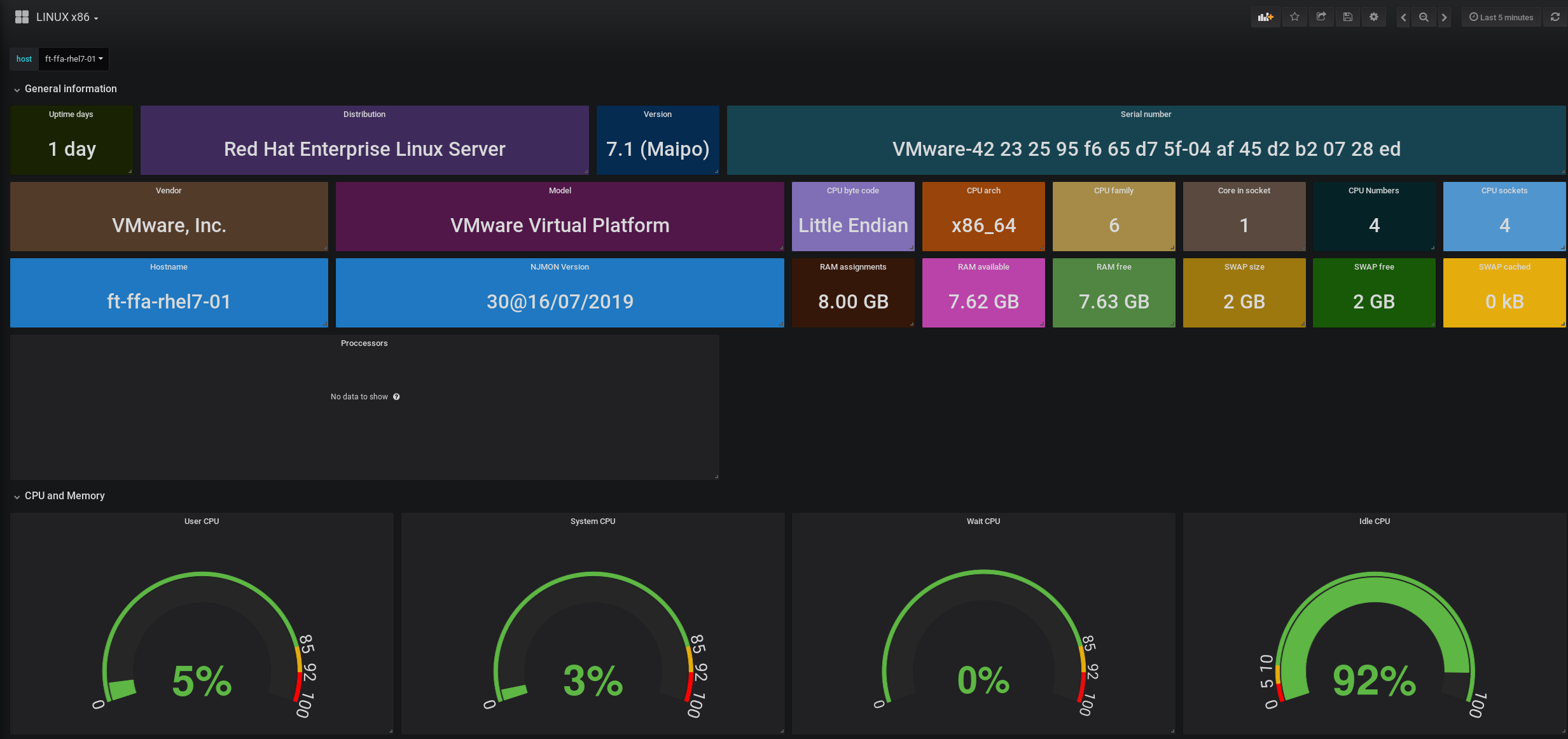Image resolution: width=1568 pixels, height=739 pixels.
Task: Open the Serial number panel title
Action: (1146, 114)
